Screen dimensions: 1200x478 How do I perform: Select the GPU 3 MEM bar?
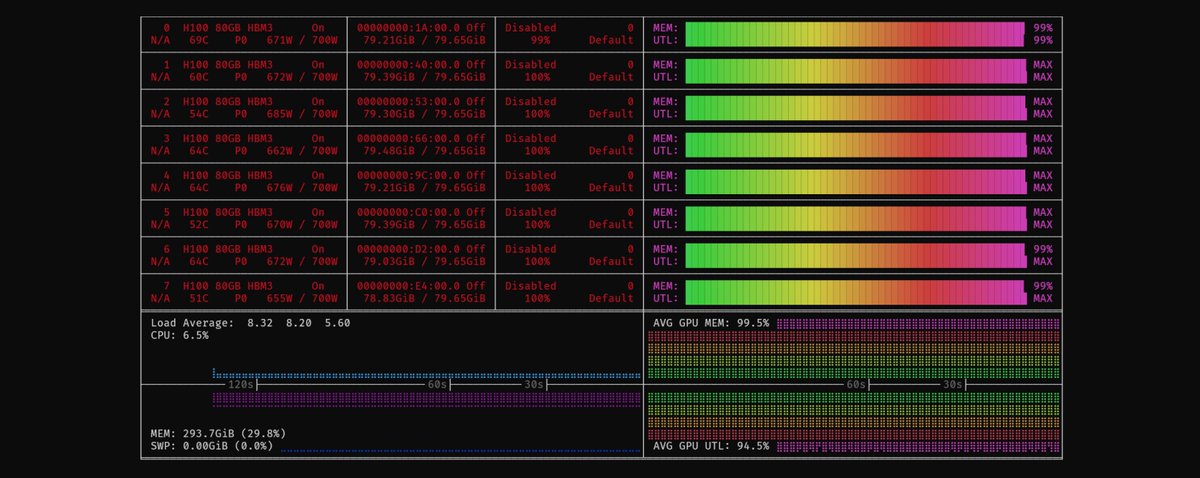click(x=855, y=139)
